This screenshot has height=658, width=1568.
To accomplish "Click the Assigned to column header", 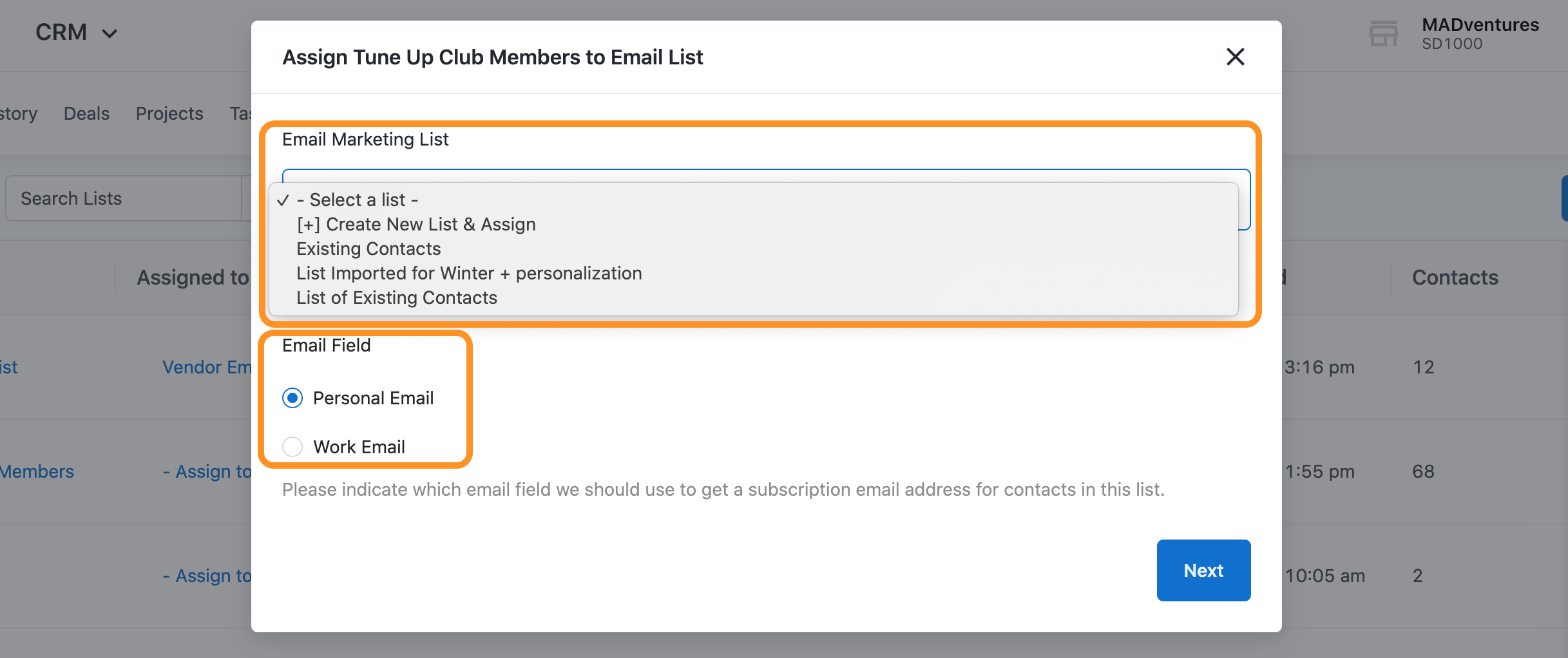I will click(192, 277).
